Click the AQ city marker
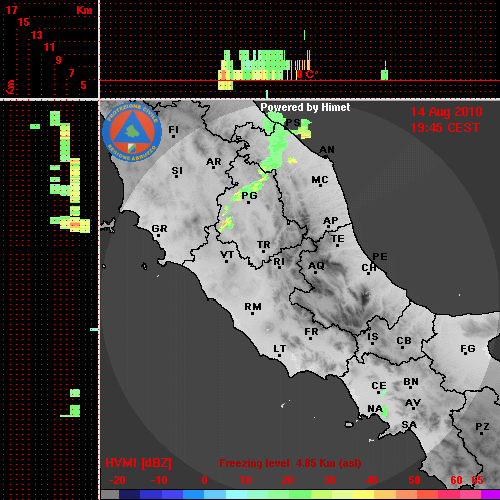This screenshot has height=500, width=500. [x=316, y=267]
